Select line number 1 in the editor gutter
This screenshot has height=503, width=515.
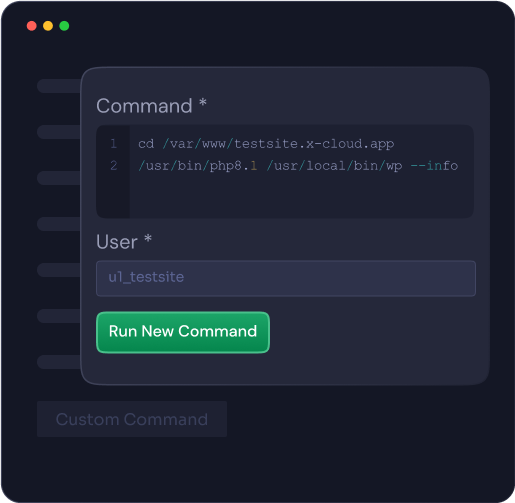tap(113, 144)
